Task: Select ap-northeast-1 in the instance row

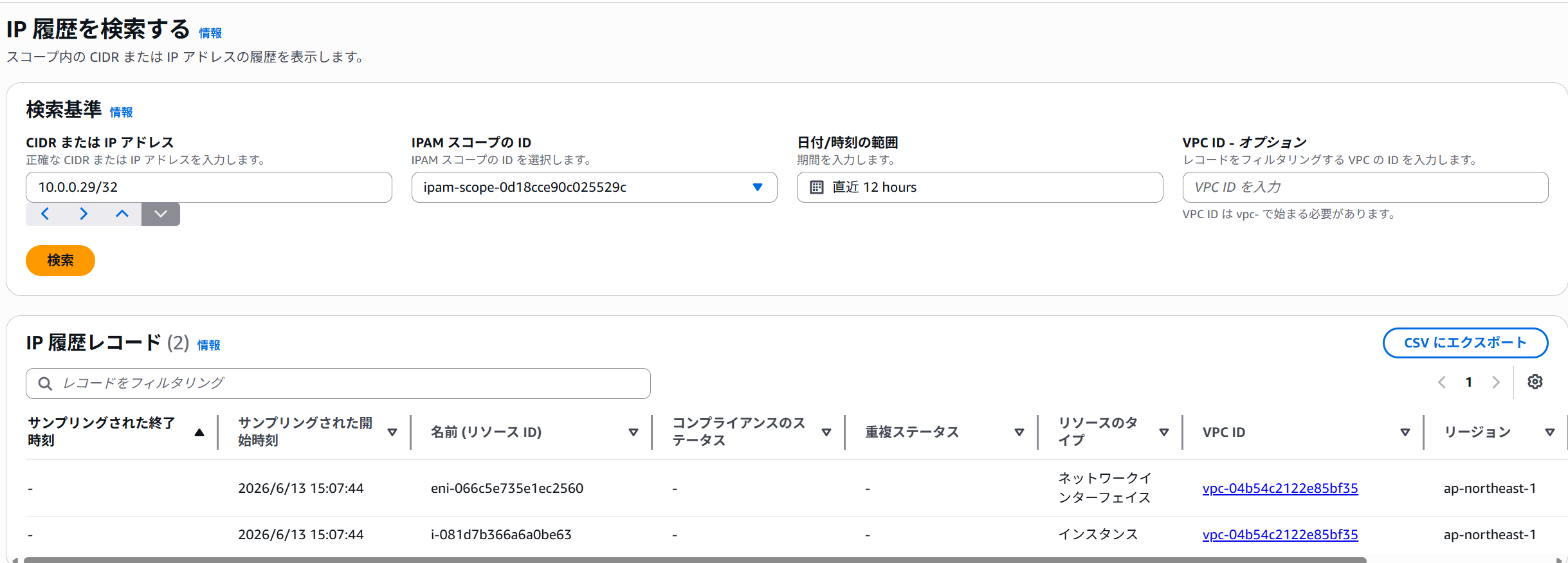Action: click(x=1490, y=535)
